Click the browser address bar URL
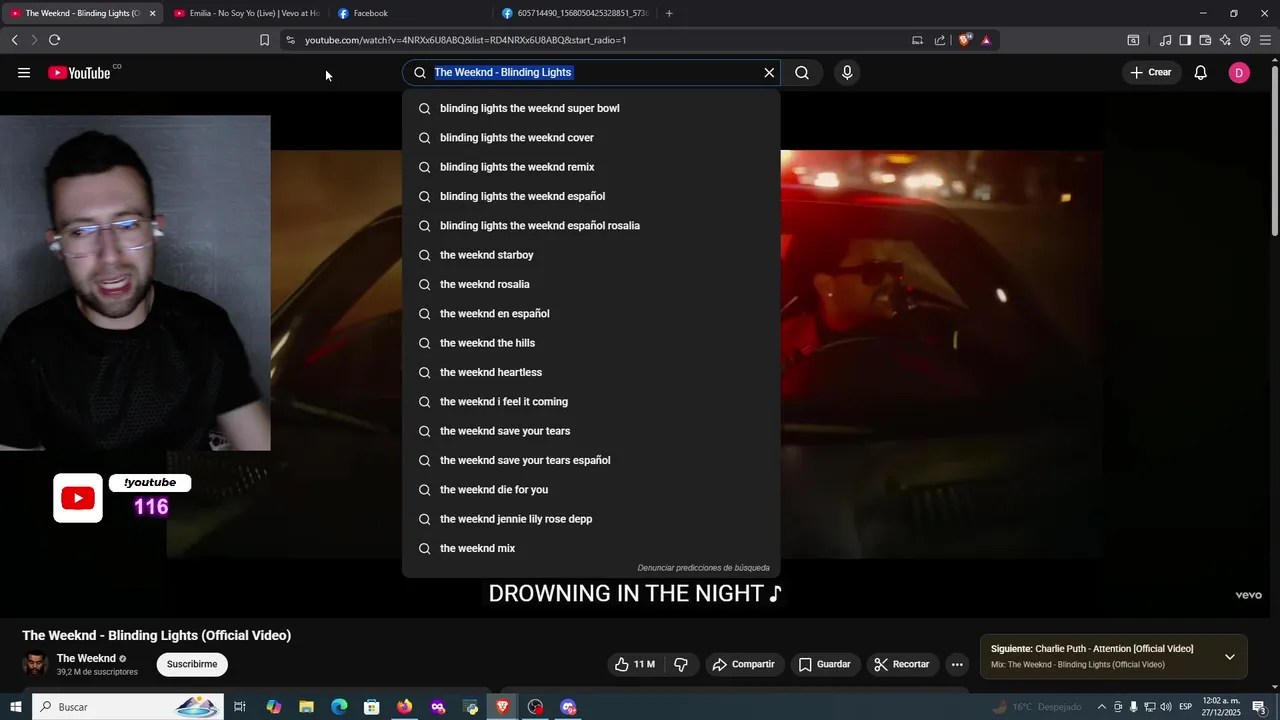 [465, 40]
